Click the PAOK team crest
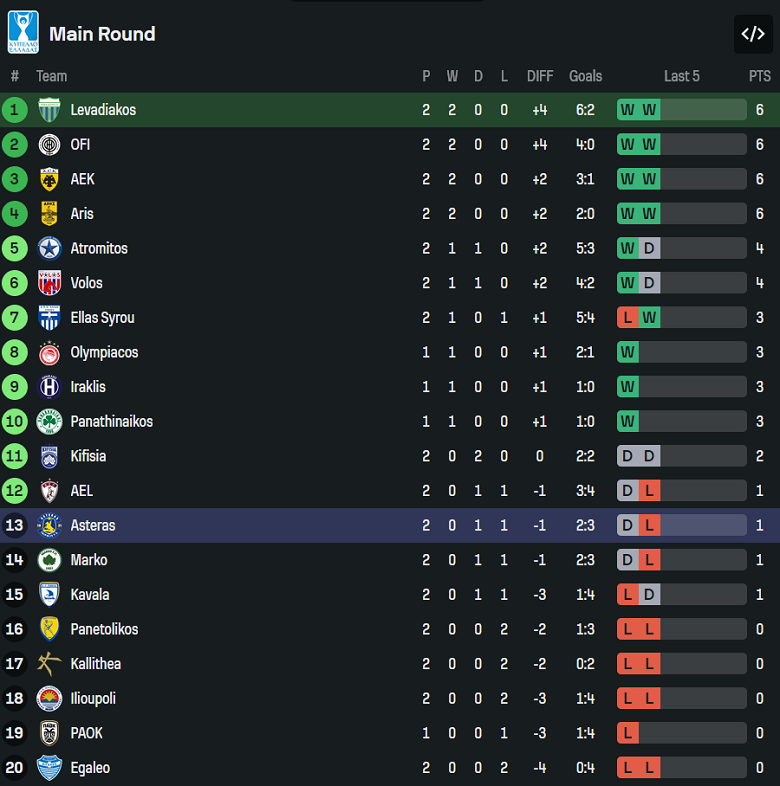Screen dimensions: 780x786 pyautogui.click(x=49, y=733)
